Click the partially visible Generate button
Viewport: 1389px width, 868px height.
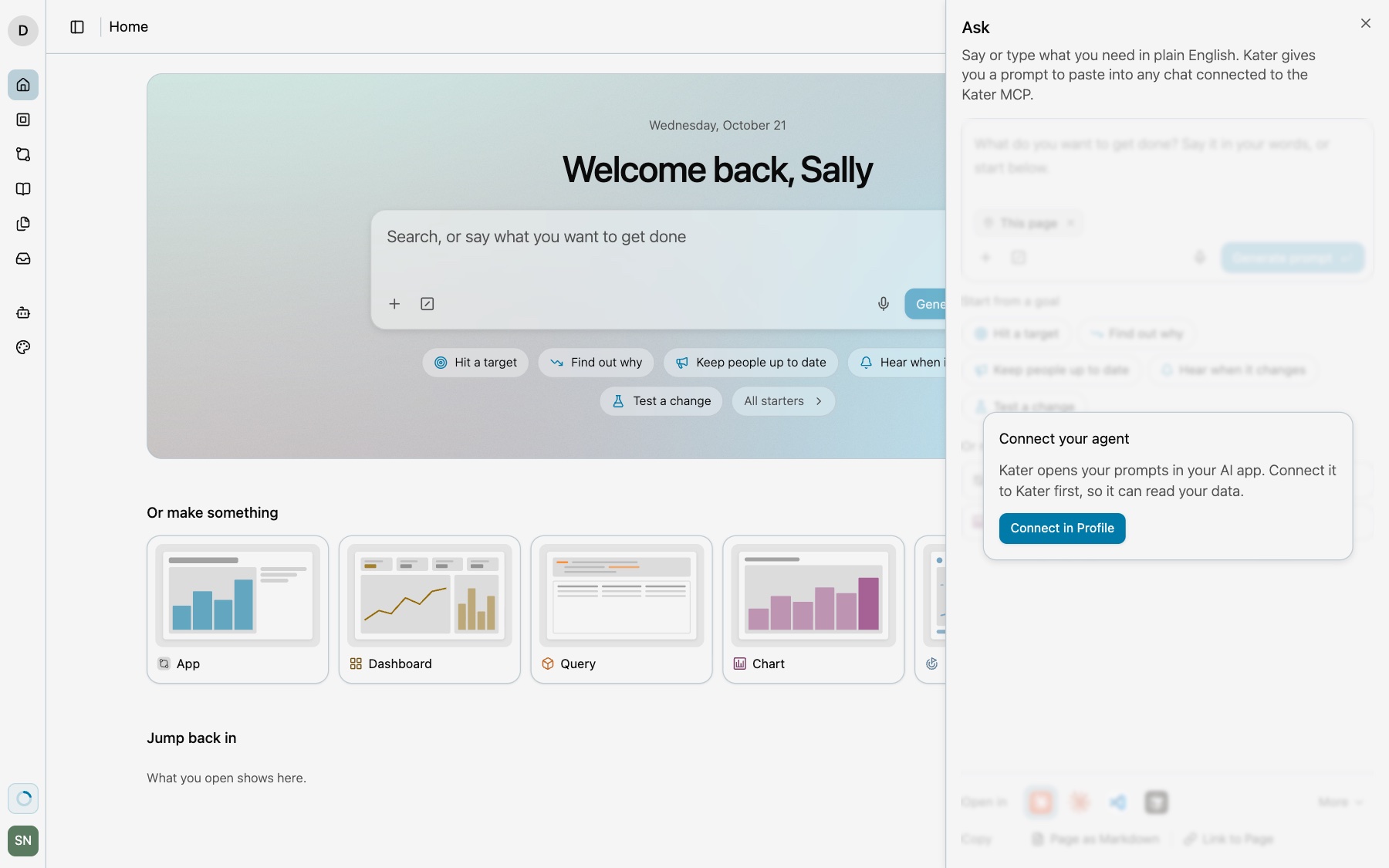(925, 304)
